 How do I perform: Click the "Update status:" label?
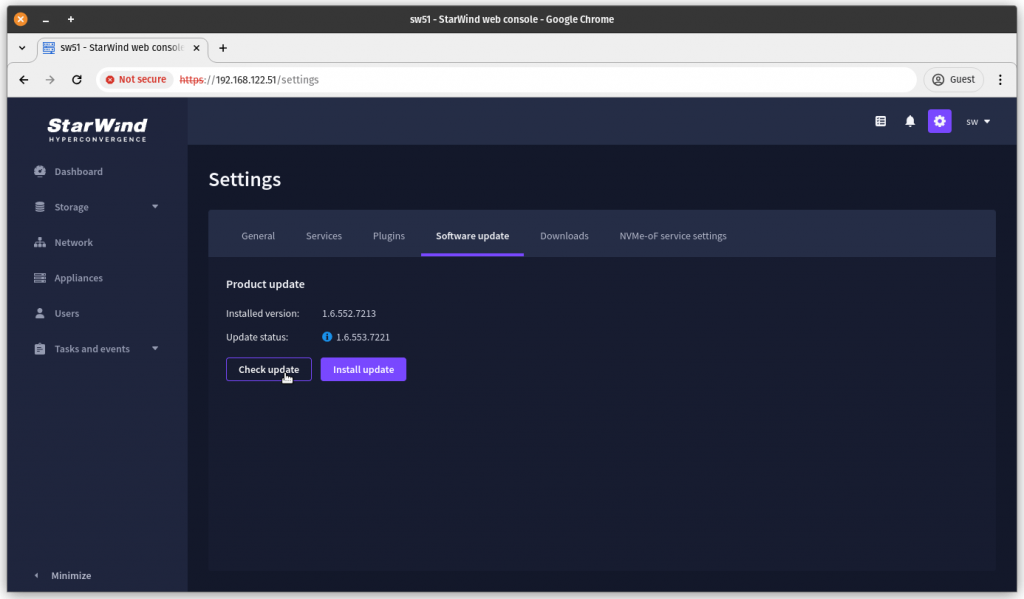click(257, 337)
